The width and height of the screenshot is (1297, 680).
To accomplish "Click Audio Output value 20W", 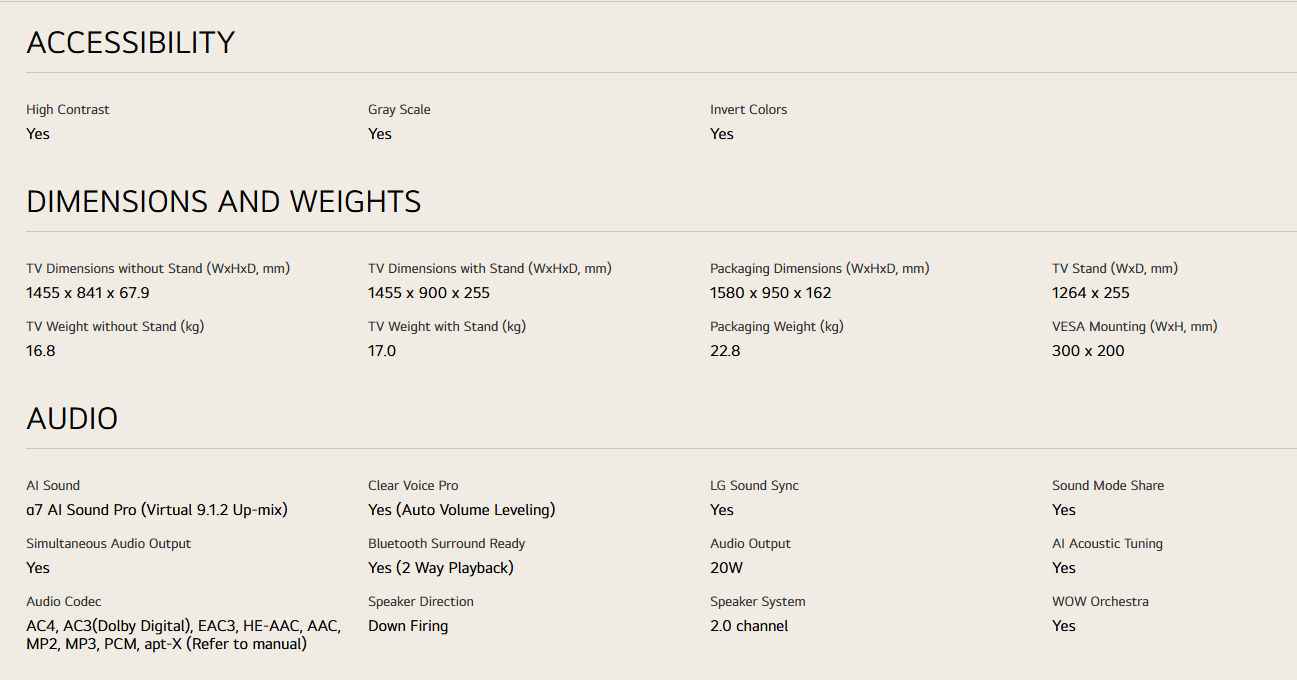I will [726, 568].
